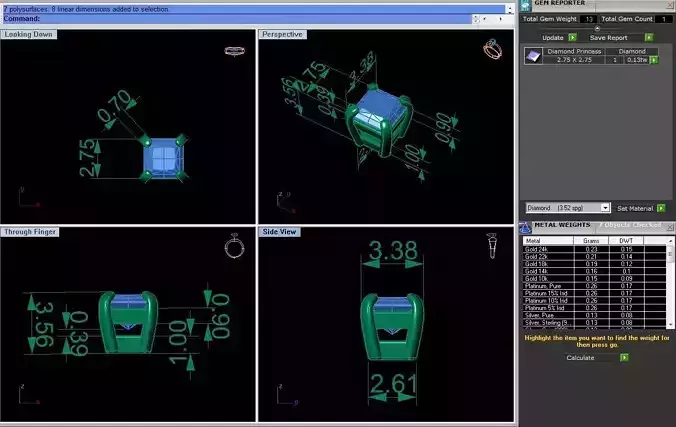Click green arrow beside 0.13tw weight
Image resolution: width=676 pixels, height=427 pixels.
pyautogui.click(x=654, y=60)
